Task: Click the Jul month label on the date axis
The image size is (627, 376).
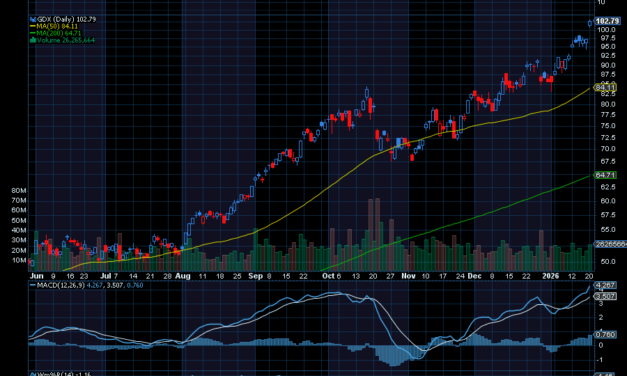Action: (x=106, y=276)
